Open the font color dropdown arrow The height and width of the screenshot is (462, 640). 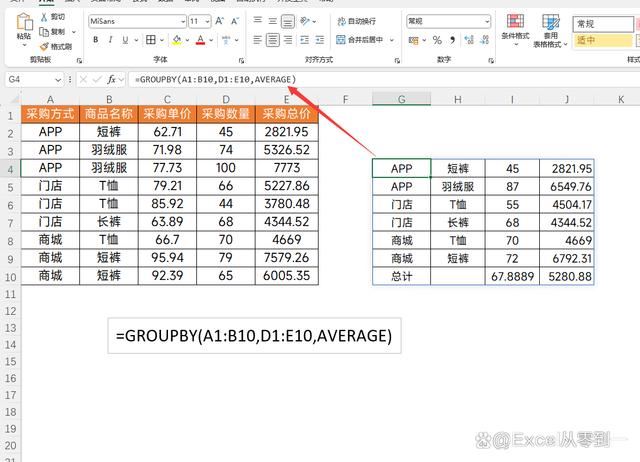coord(211,40)
